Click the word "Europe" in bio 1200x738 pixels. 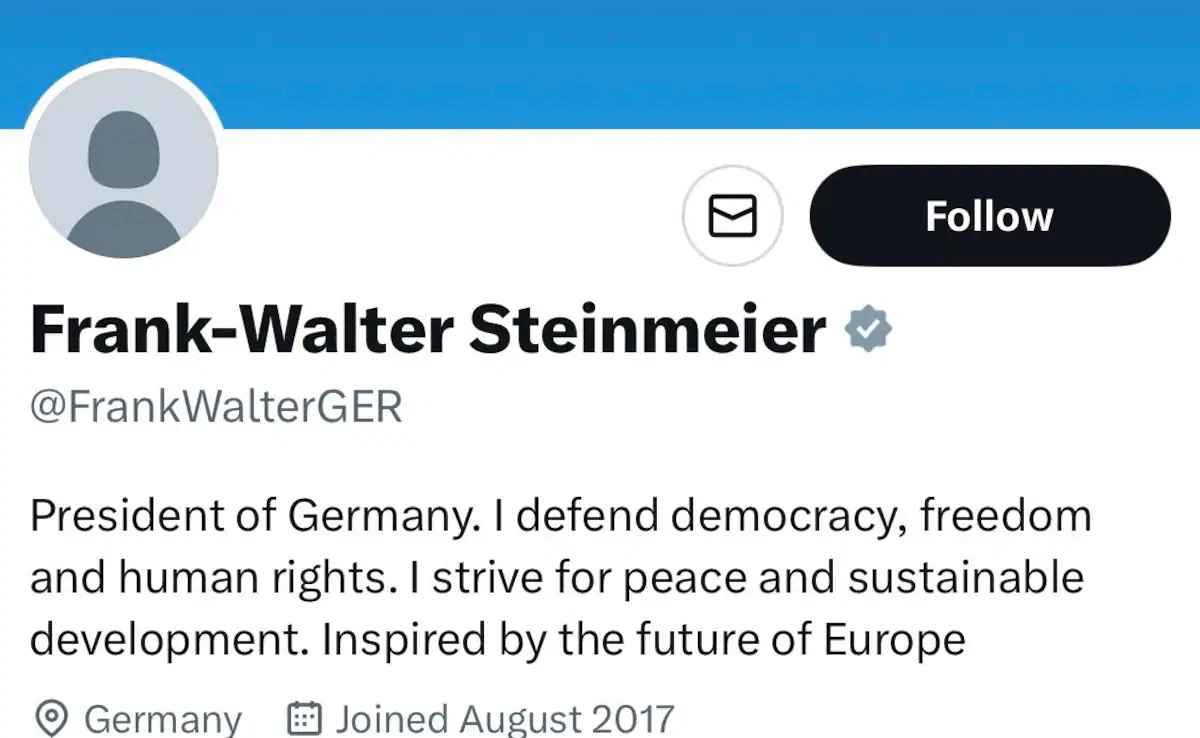pos(894,640)
